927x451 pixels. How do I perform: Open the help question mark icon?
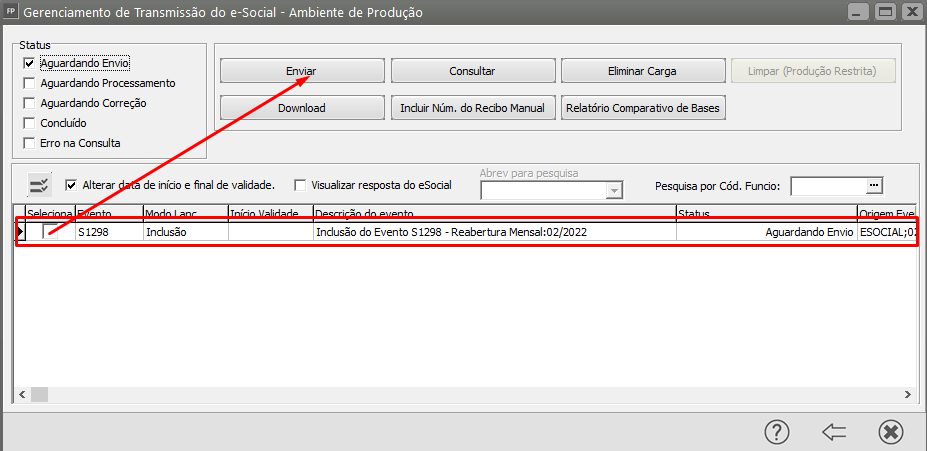(777, 433)
